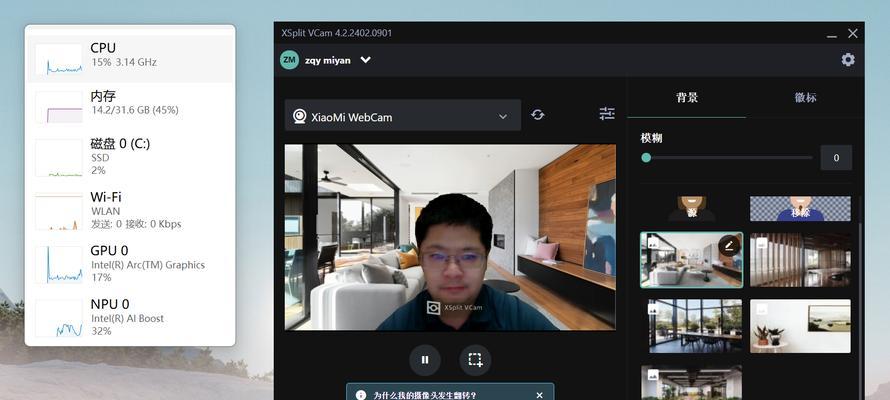Click the "15% 3.14 GHz" CPU value

coord(124,62)
